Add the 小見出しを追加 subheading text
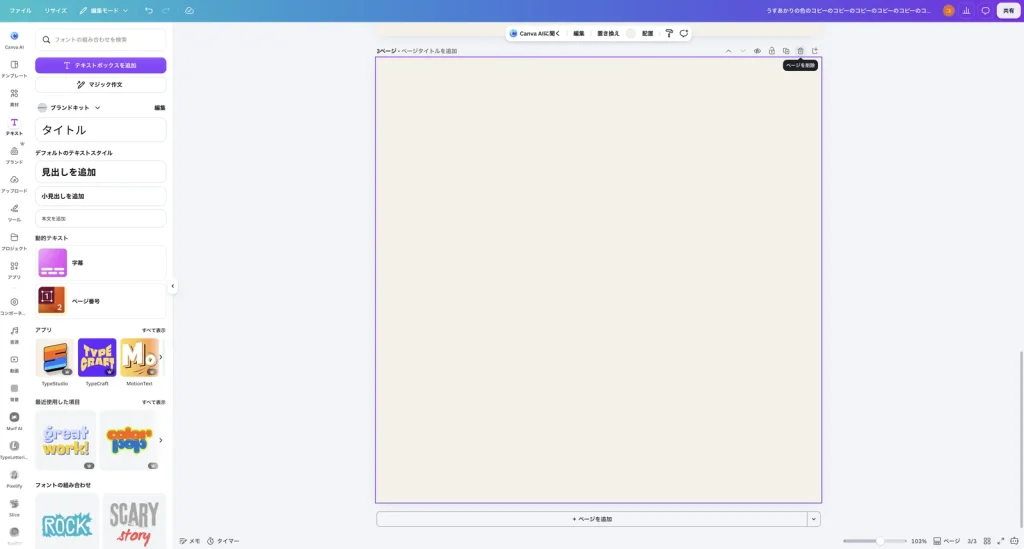The image size is (1024, 549). click(x=101, y=196)
